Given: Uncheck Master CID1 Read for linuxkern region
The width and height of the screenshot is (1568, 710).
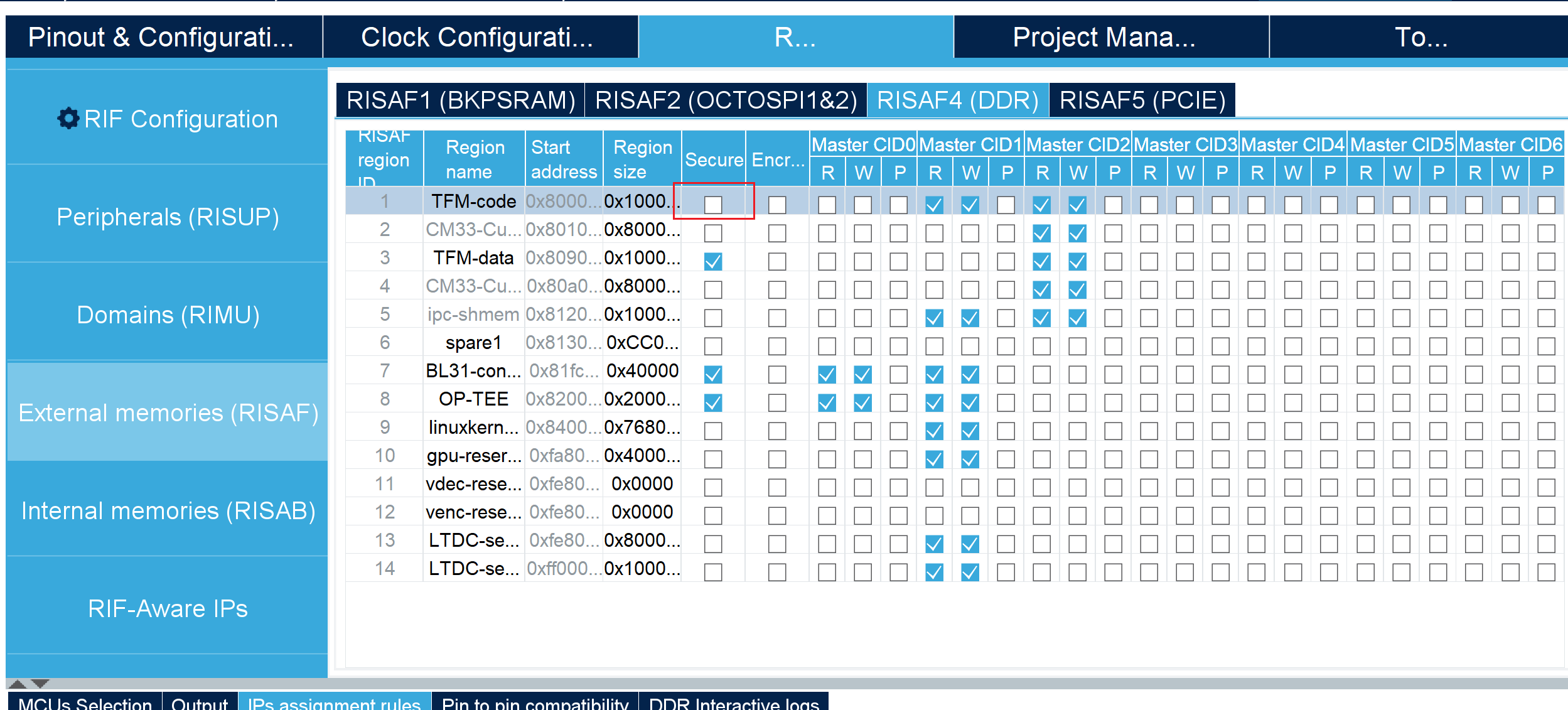Looking at the screenshot, I should pyautogui.click(x=933, y=431).
